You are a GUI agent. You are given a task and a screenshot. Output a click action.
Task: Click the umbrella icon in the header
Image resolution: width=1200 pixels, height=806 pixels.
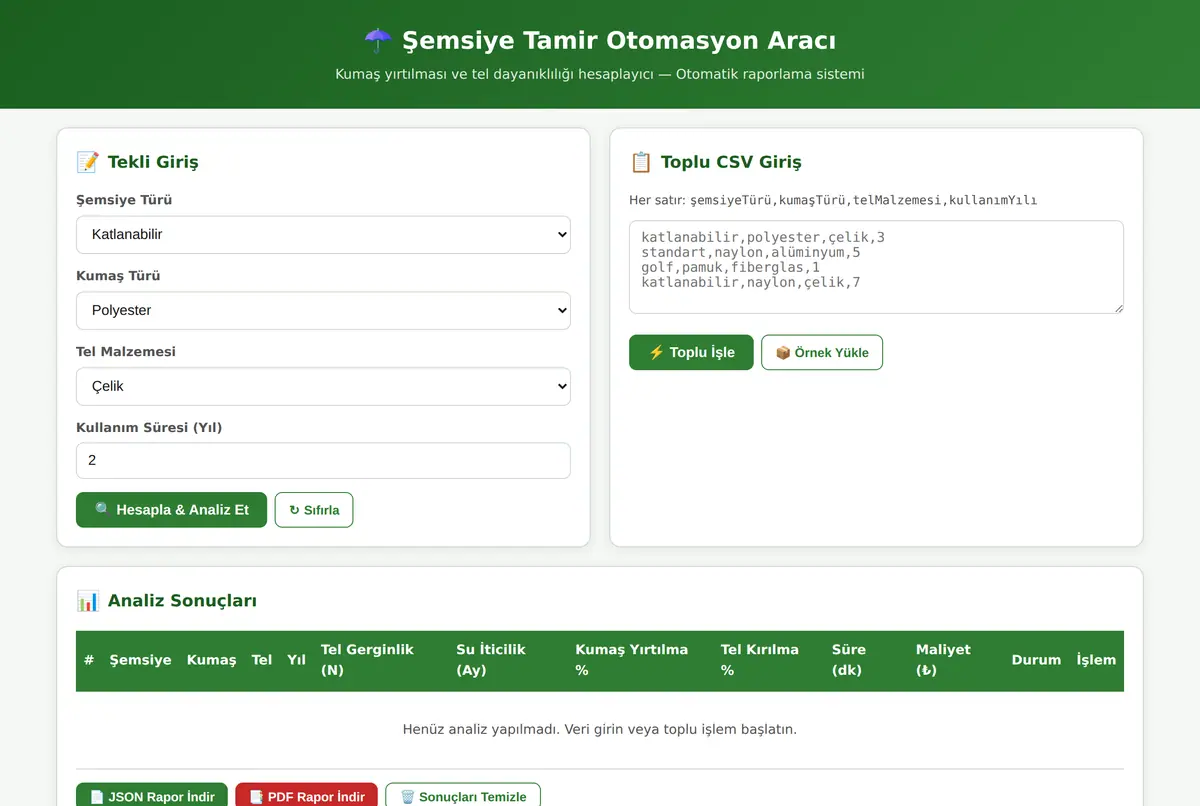pos(378,41)
